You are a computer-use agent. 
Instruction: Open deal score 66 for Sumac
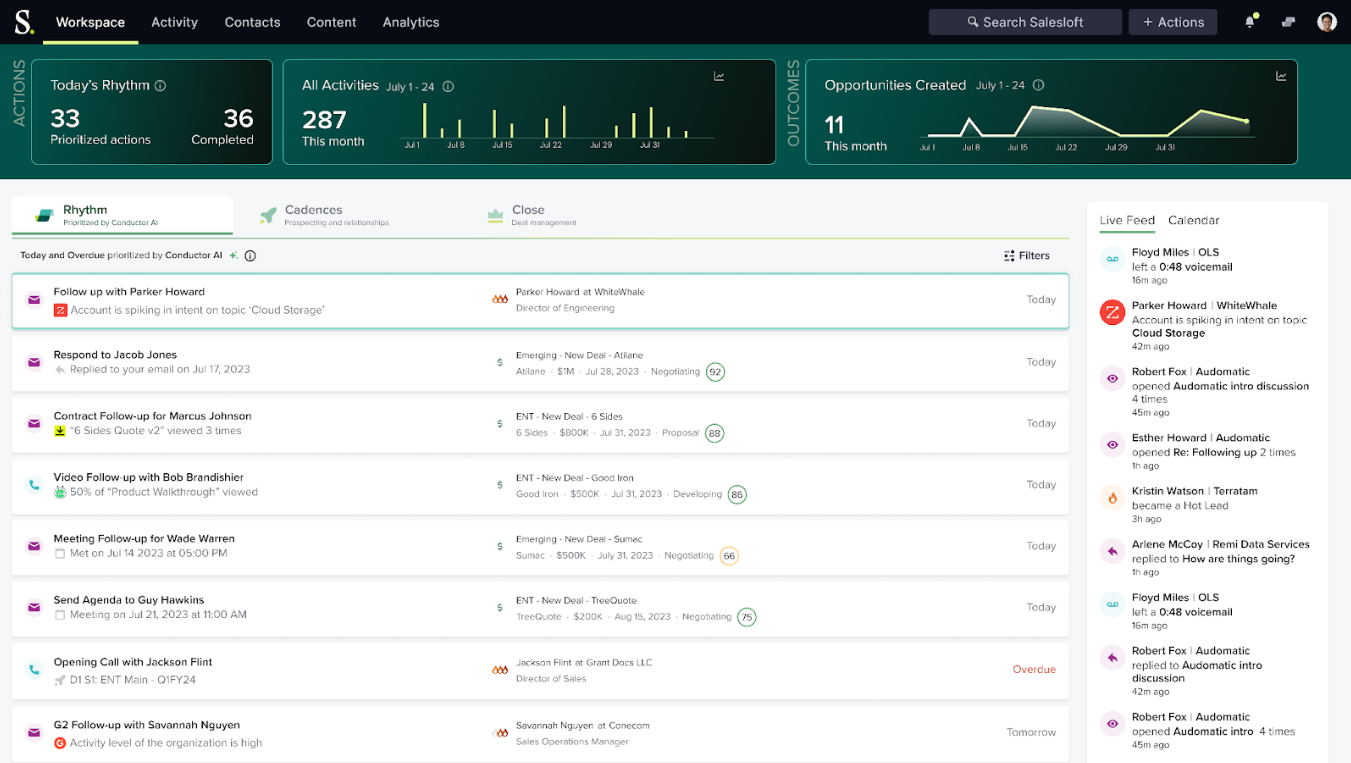point(729,556)
